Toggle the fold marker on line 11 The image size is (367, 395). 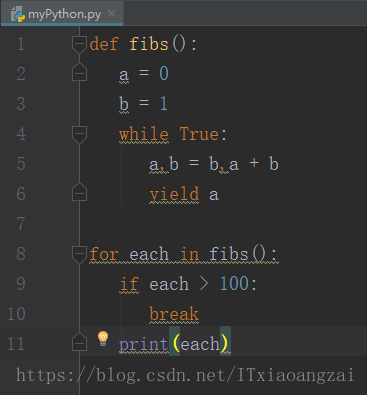click(79, 342)
